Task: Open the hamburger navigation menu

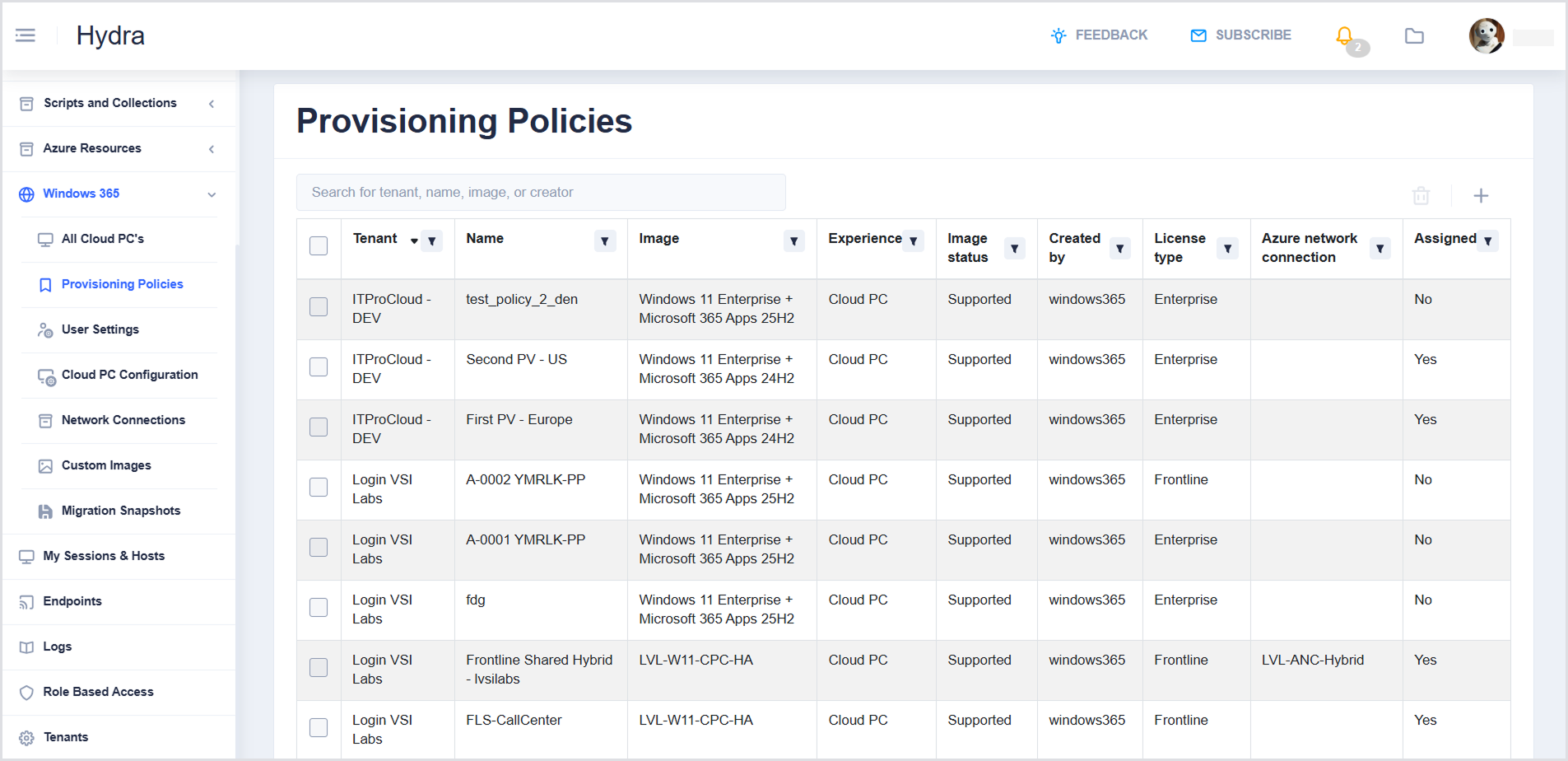Action: [26, 35]
